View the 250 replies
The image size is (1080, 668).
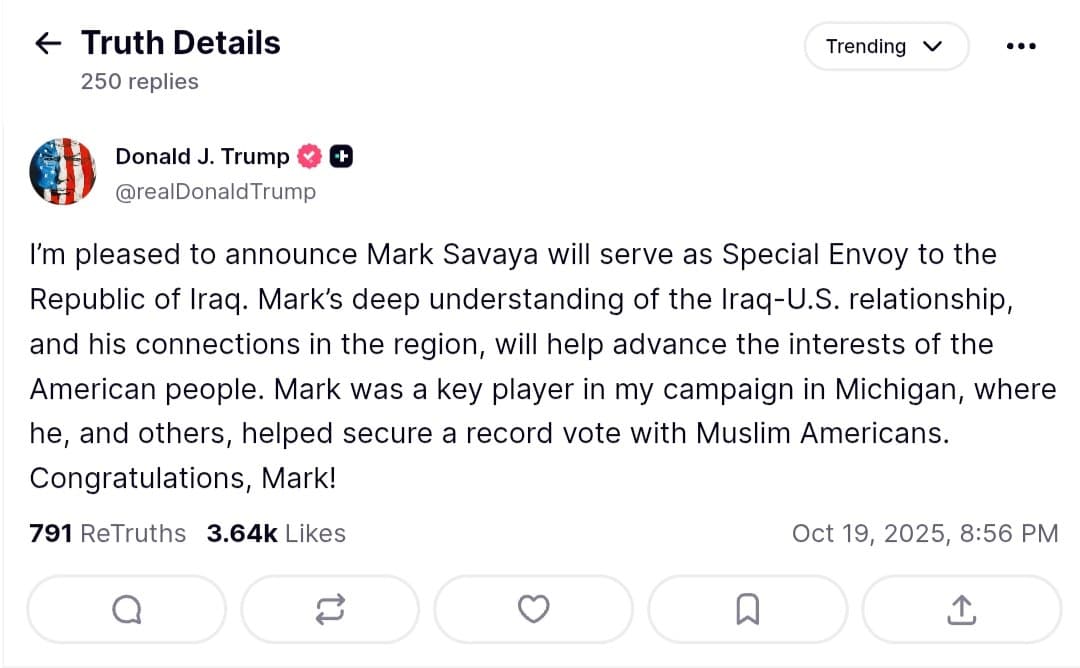(x=139, y=82)
